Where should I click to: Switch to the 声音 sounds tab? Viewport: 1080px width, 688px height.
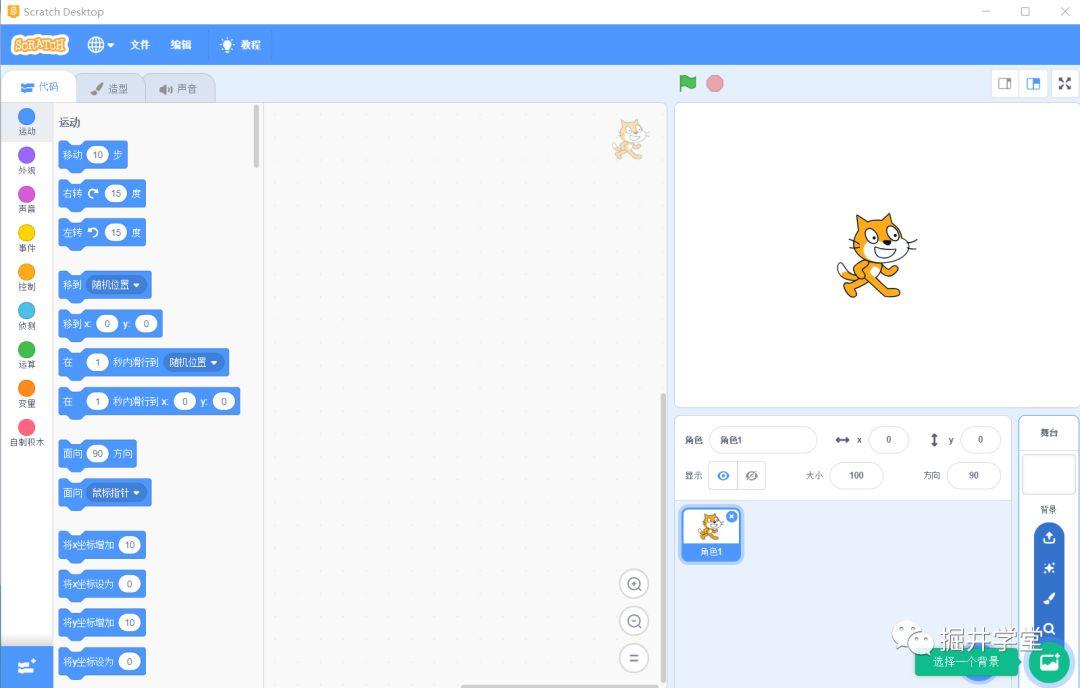(x=178, y=89)
